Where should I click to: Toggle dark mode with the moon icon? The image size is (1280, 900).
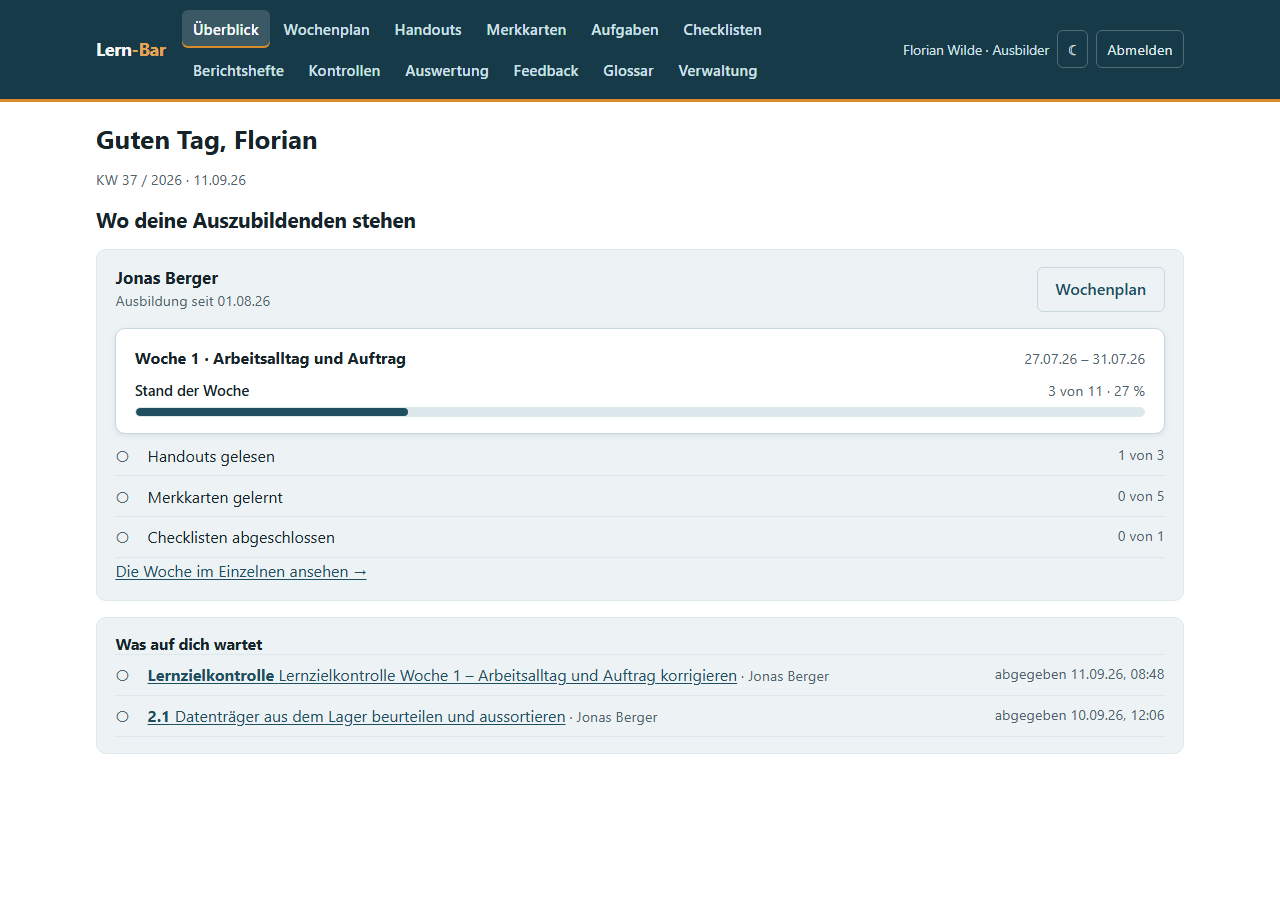[1072, 49]
